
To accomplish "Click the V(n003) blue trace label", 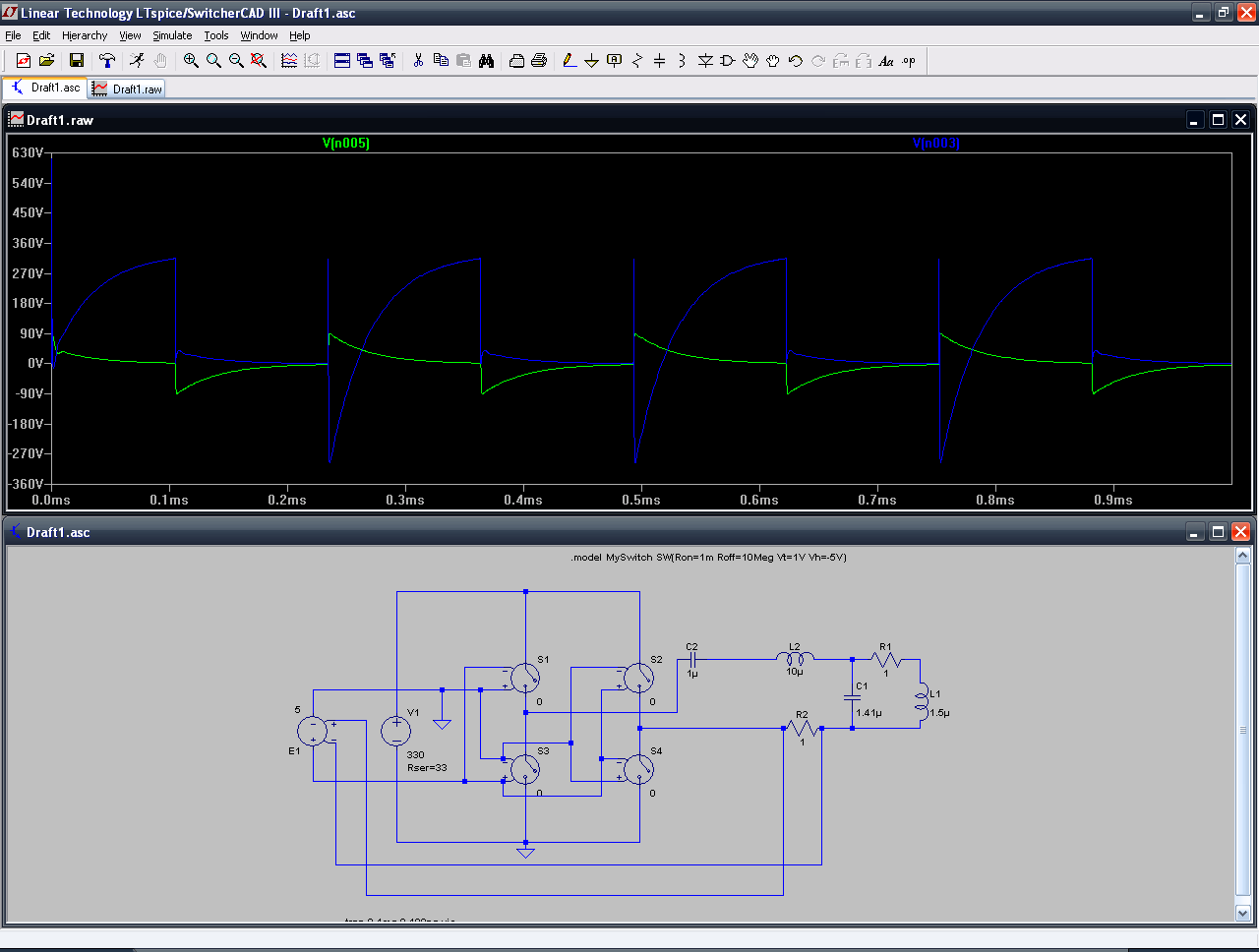I will click(936, 144).
